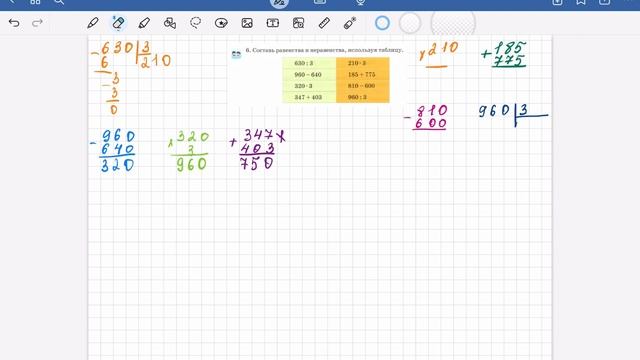This screenshot has height=360, width=640.
Task: Redo the undone action
Action: pos(37,23)
